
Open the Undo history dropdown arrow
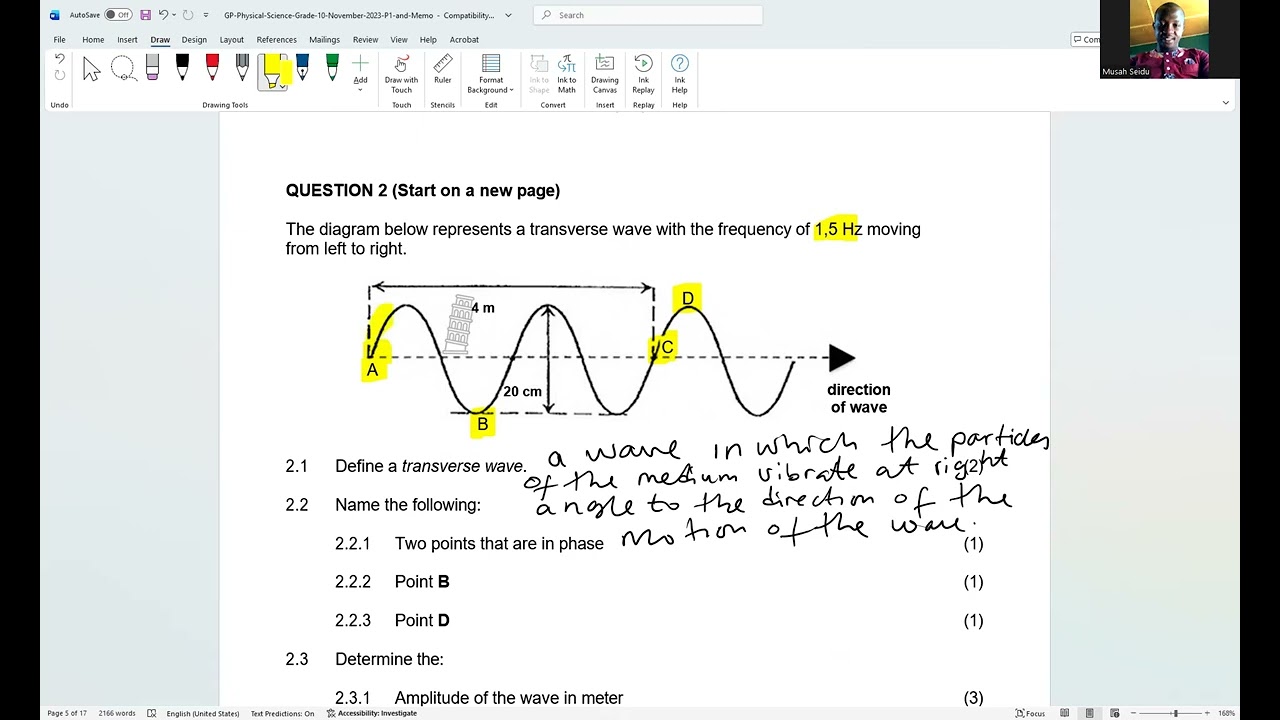(x=174, y=15)
